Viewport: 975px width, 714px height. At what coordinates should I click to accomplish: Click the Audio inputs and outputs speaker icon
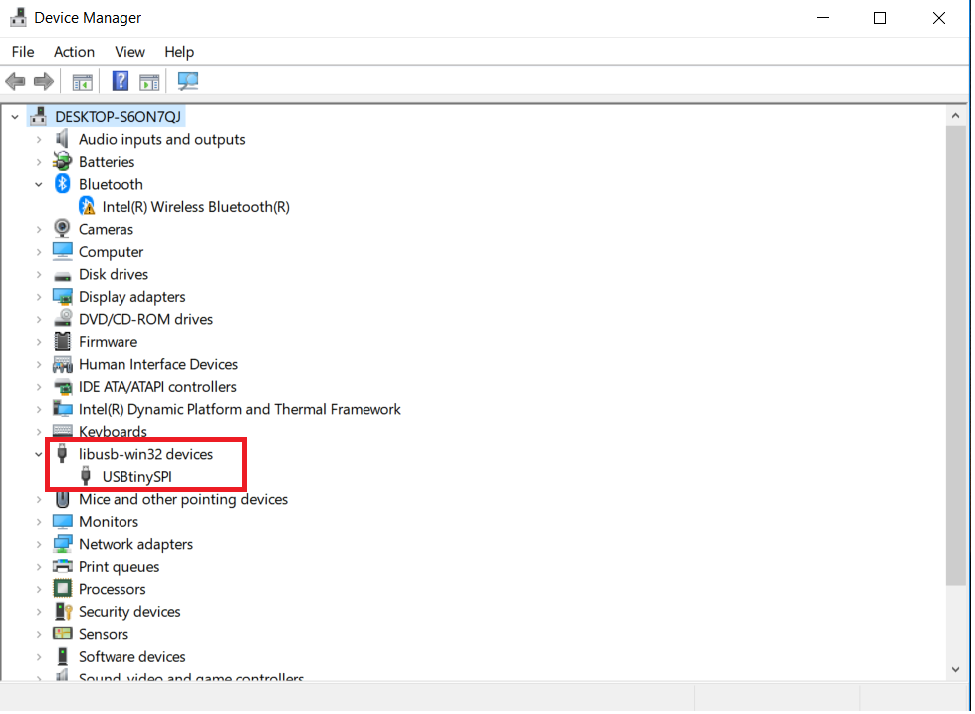pos(62,139)
